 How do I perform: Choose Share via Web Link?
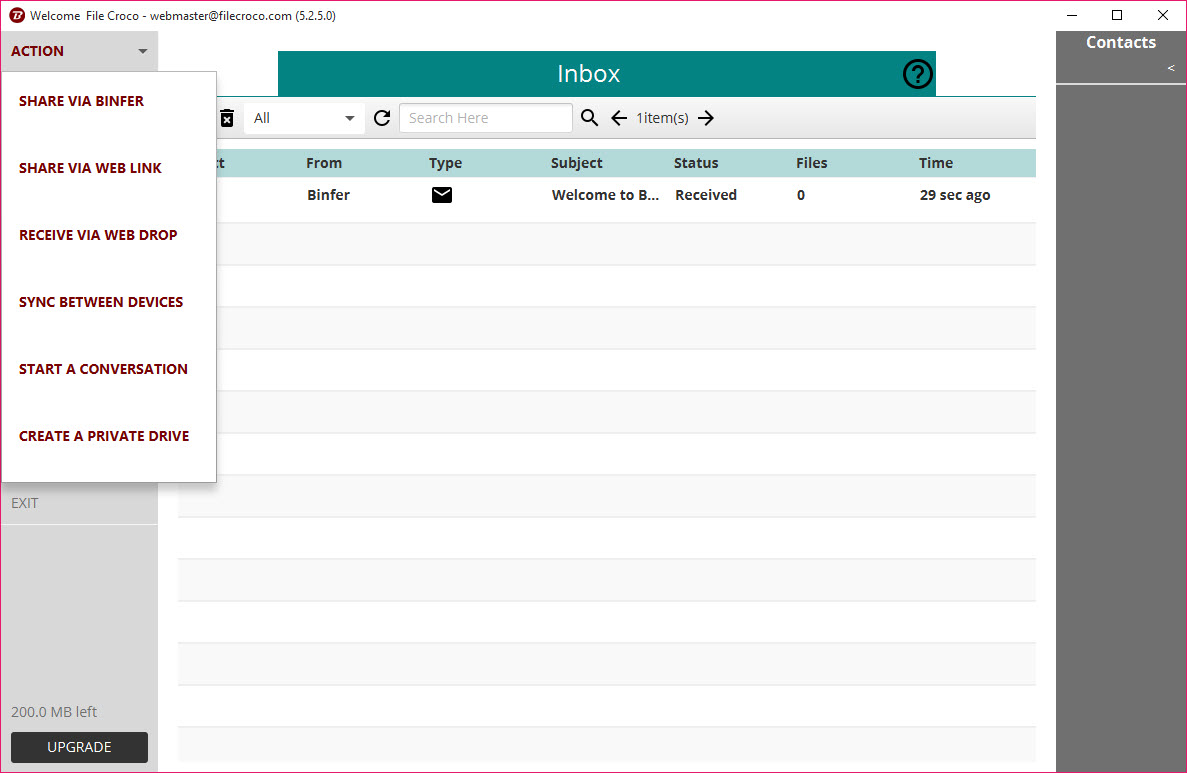click(90, 168)
